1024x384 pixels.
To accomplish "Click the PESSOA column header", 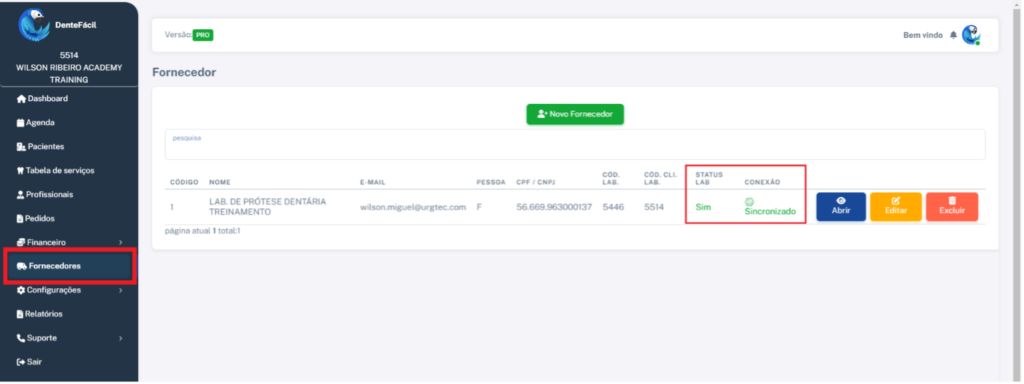I will [490, 182].
